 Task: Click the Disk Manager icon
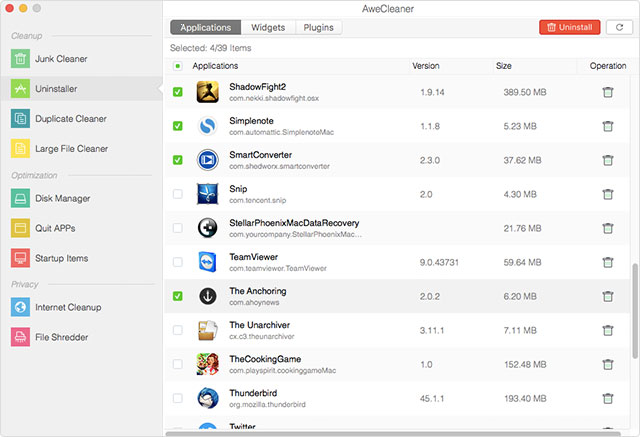point(21,198)
